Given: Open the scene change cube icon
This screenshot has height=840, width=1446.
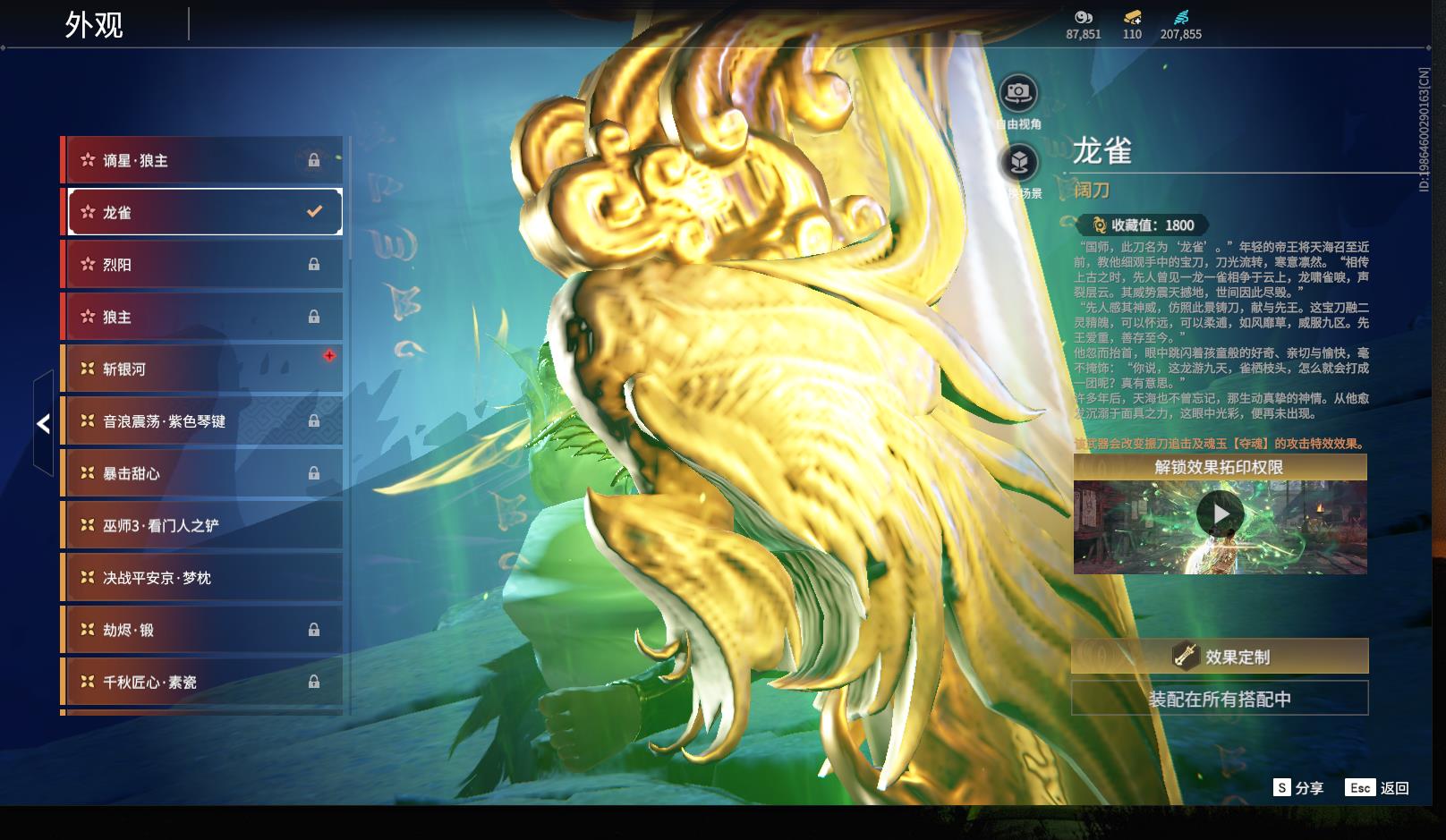Looking at the screenshot, I should point(1019,159).
